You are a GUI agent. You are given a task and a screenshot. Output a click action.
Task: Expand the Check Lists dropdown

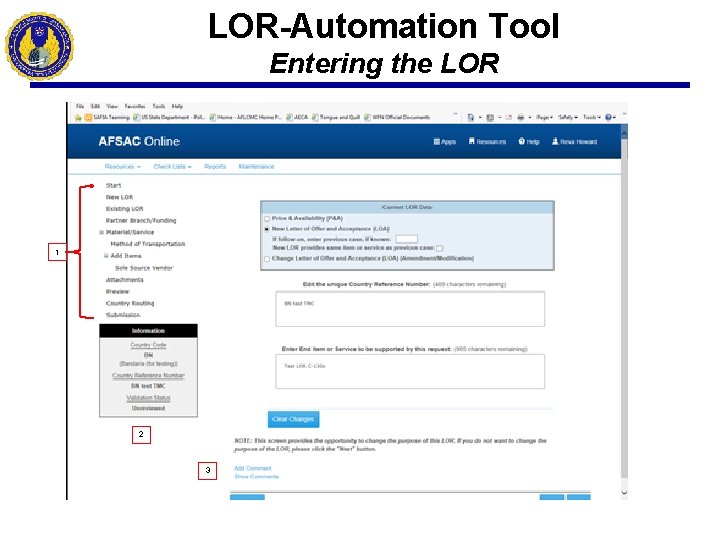tap(172, 167)
